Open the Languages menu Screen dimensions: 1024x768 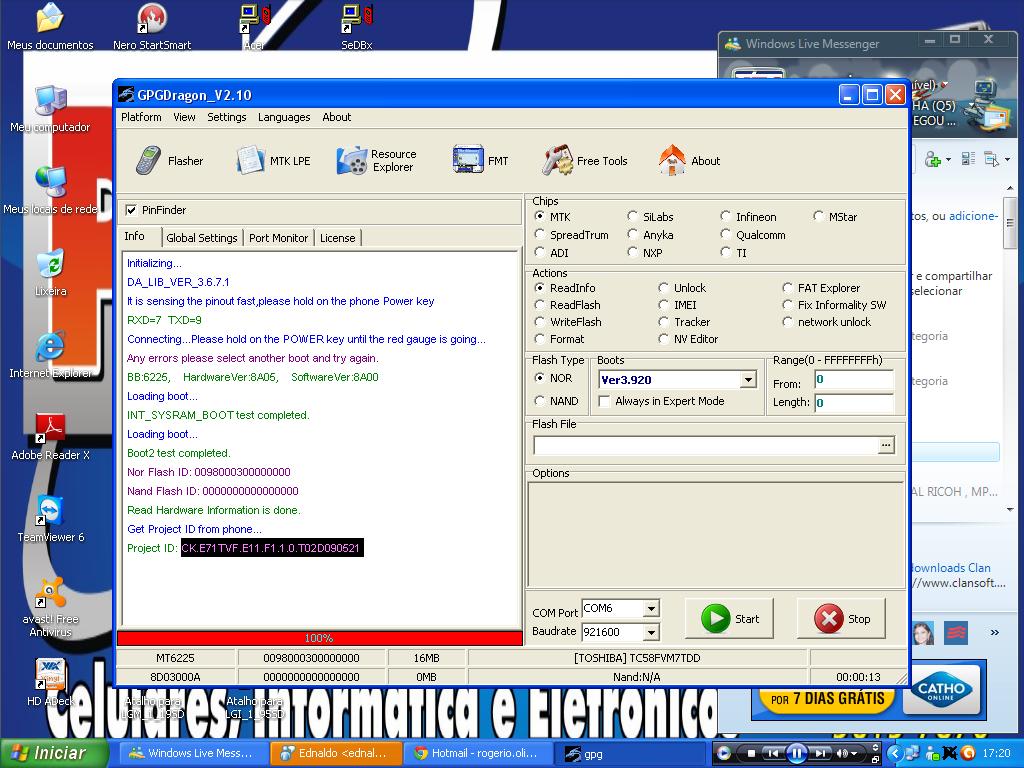[284, 117]
